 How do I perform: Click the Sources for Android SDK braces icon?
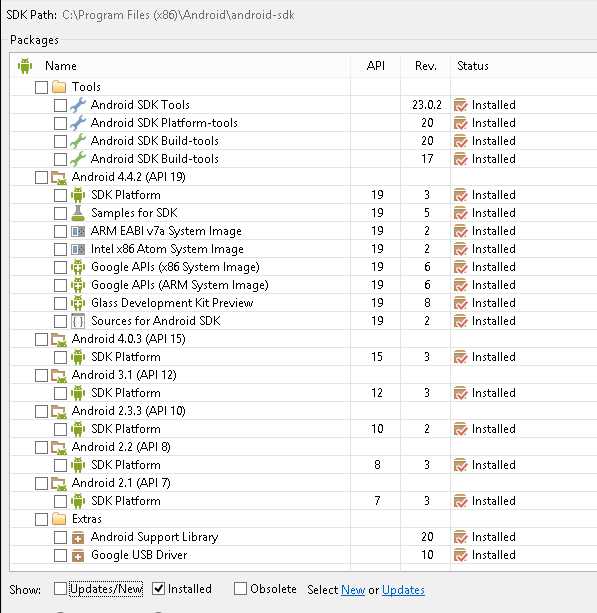click(78, 321)
